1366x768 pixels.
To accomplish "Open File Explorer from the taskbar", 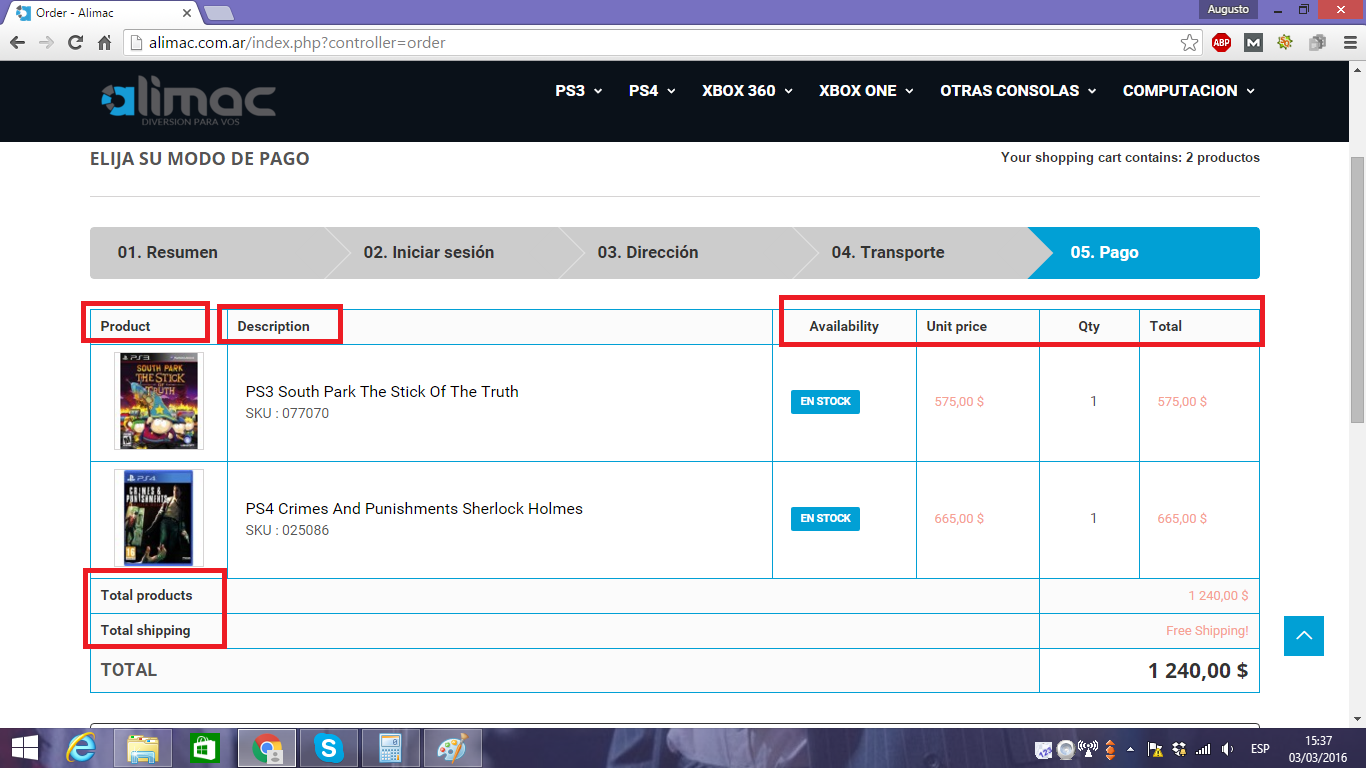I will pos(143,748).
